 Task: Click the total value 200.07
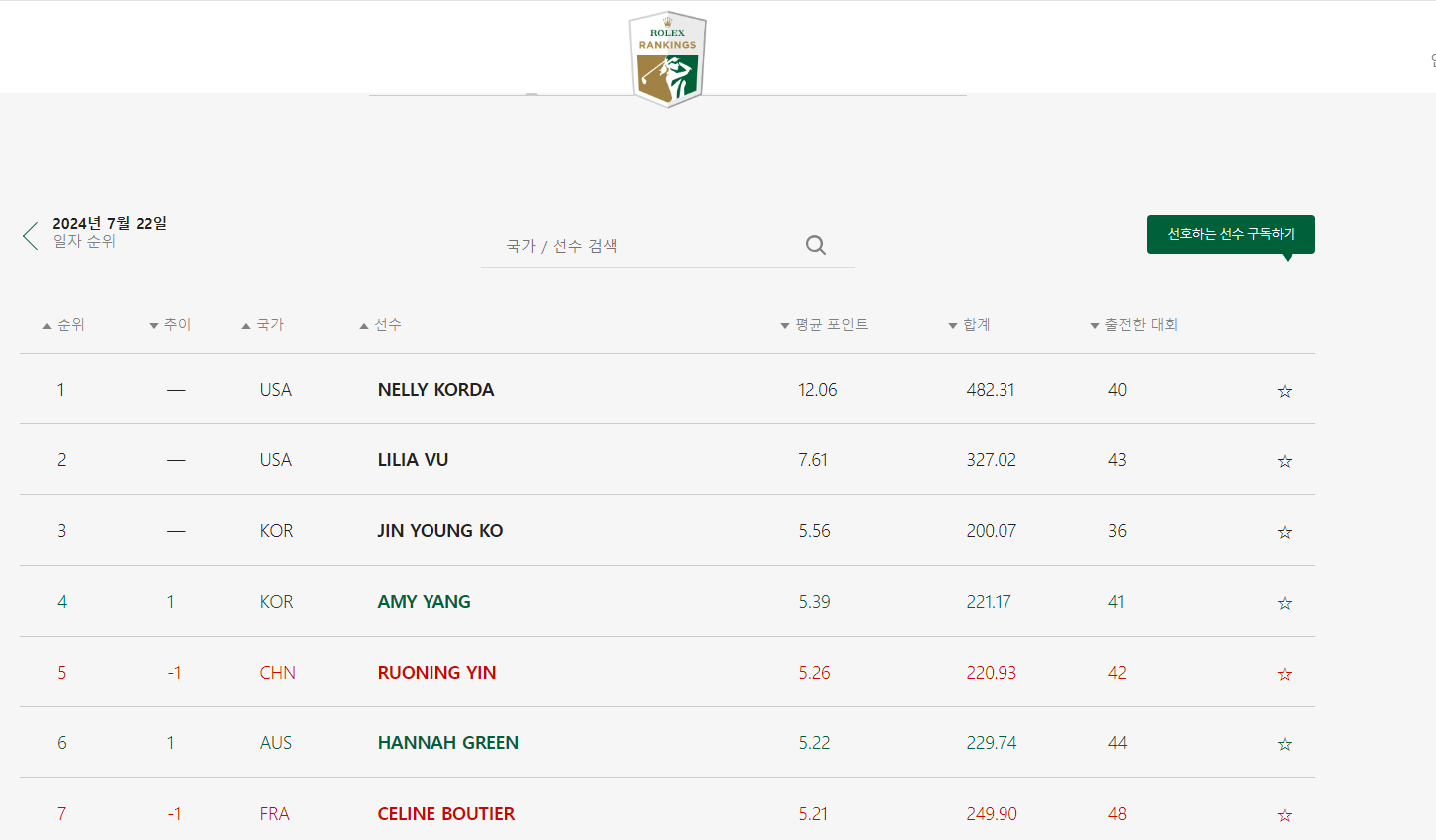coord(991,531)
